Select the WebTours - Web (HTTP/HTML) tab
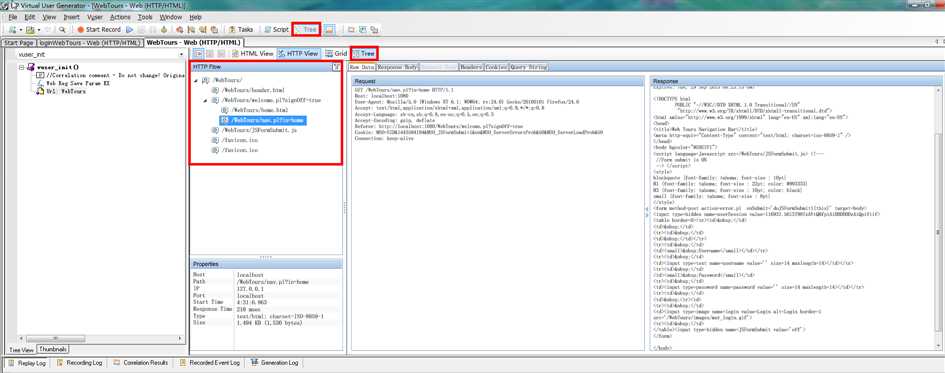This screenshot has height=373, width=945. 193,43
